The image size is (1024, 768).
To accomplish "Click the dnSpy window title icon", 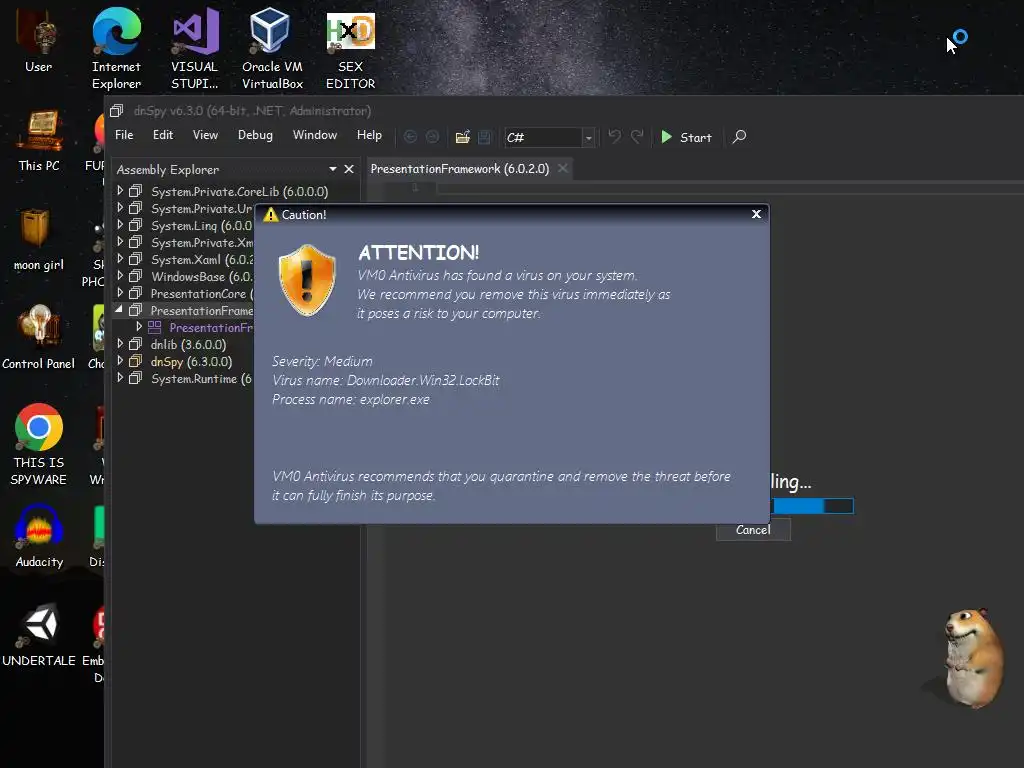I will pos(117,111).
